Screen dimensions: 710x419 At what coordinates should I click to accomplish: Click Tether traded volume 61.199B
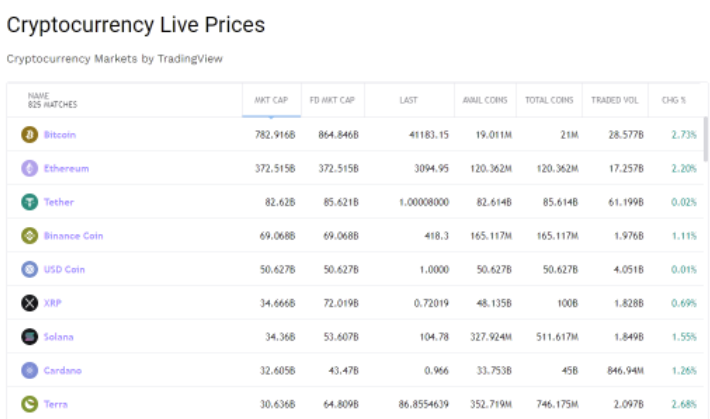click(626, 202)
